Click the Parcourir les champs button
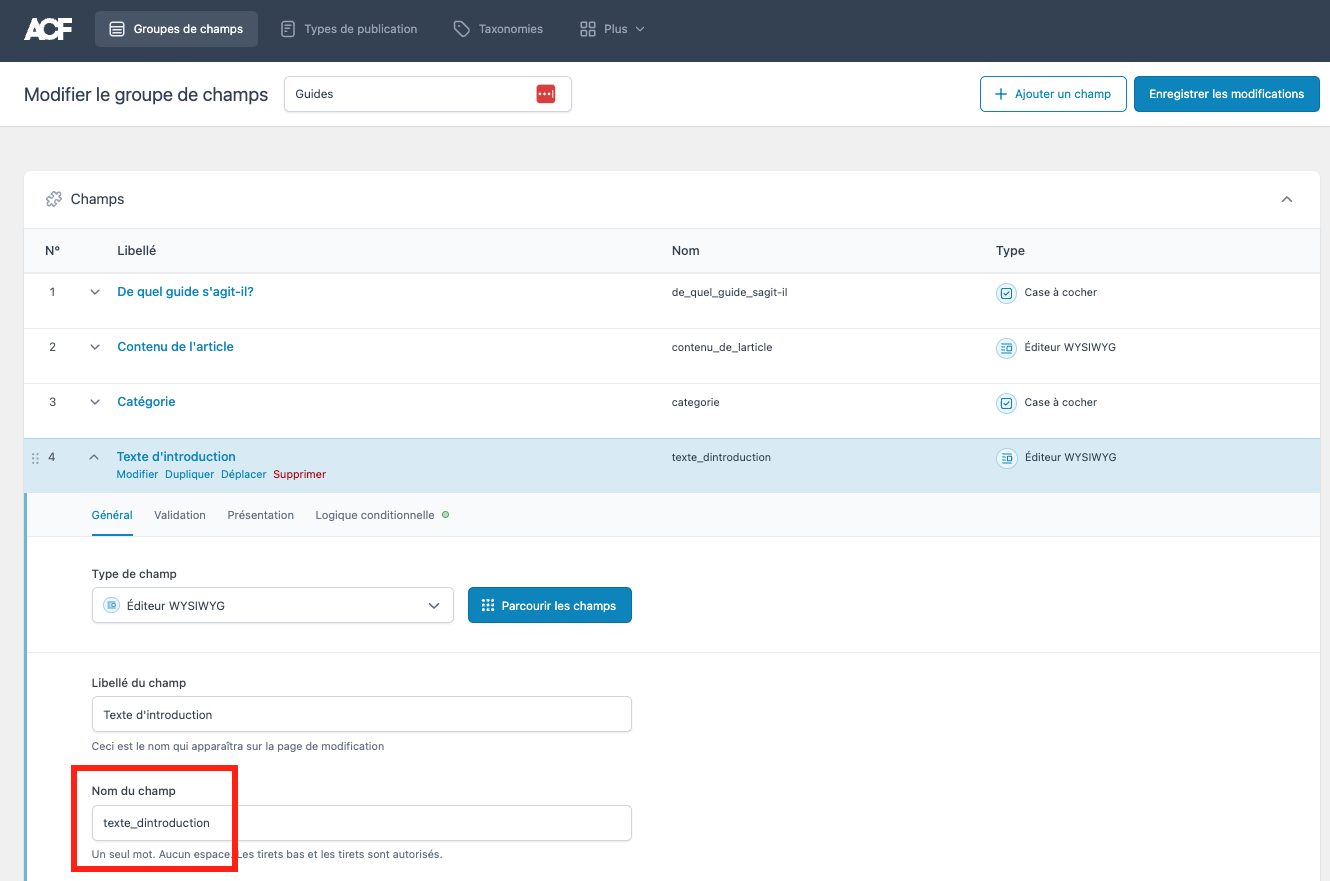1330x881 pixels. click(x=549, y=605)
